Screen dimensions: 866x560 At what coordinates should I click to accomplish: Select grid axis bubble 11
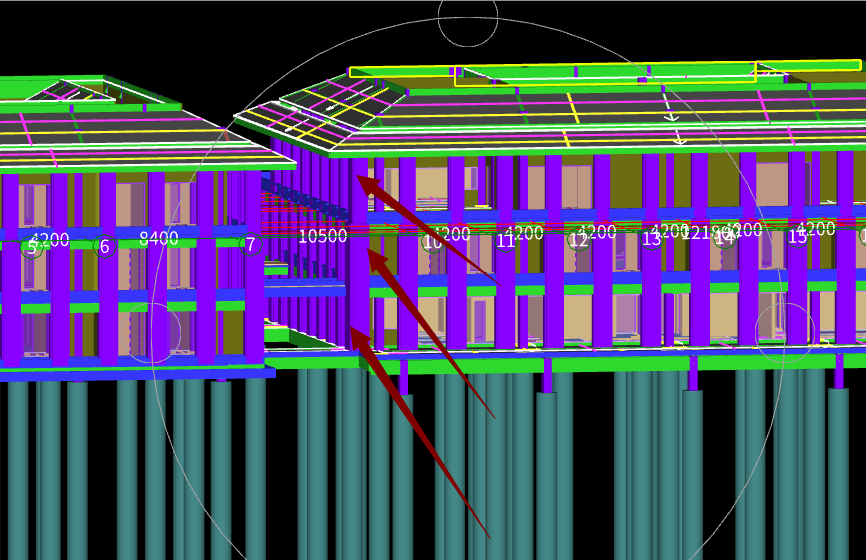[505, 241]
